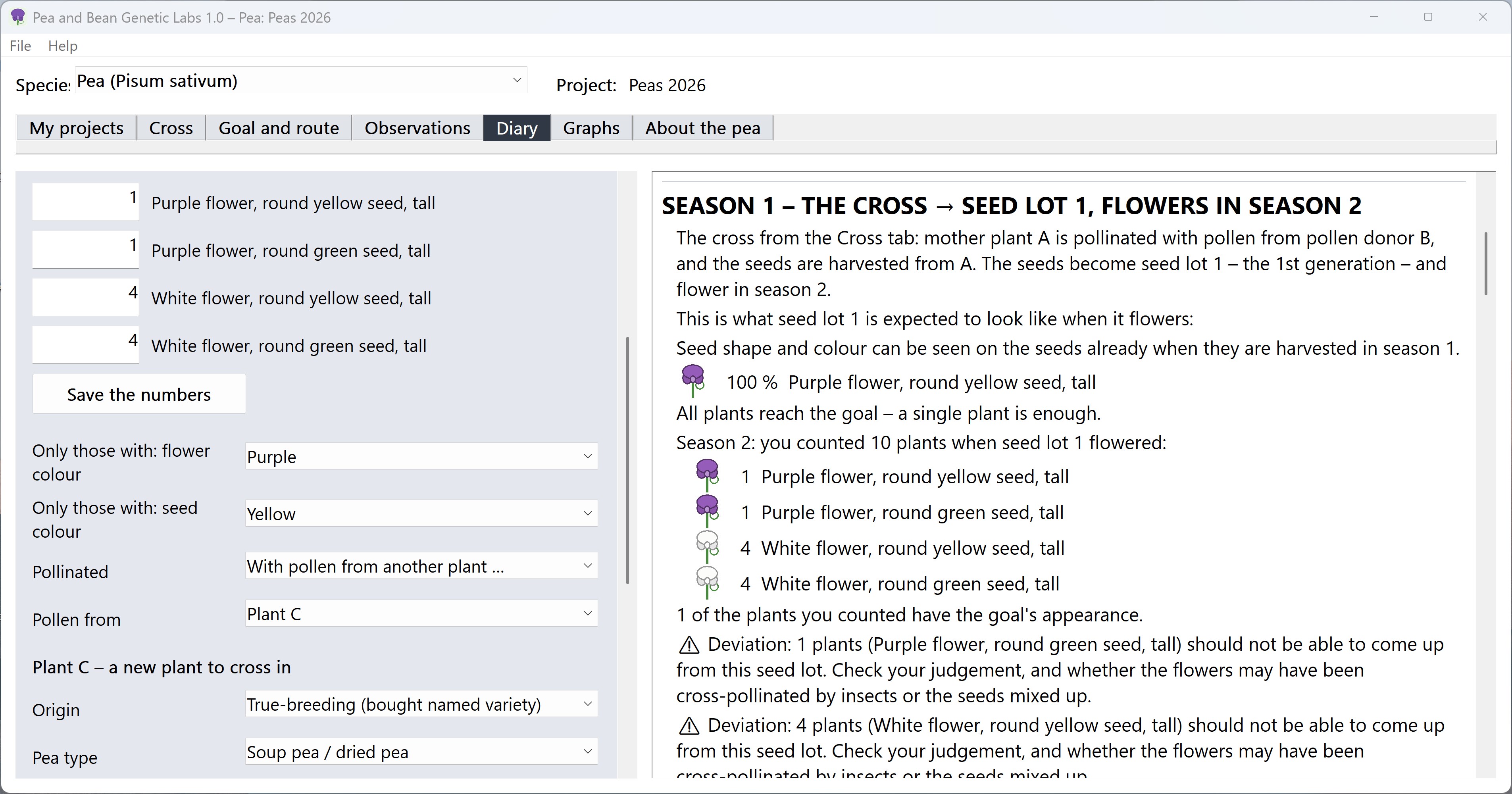Select the Diary tab

coord(517,128)
